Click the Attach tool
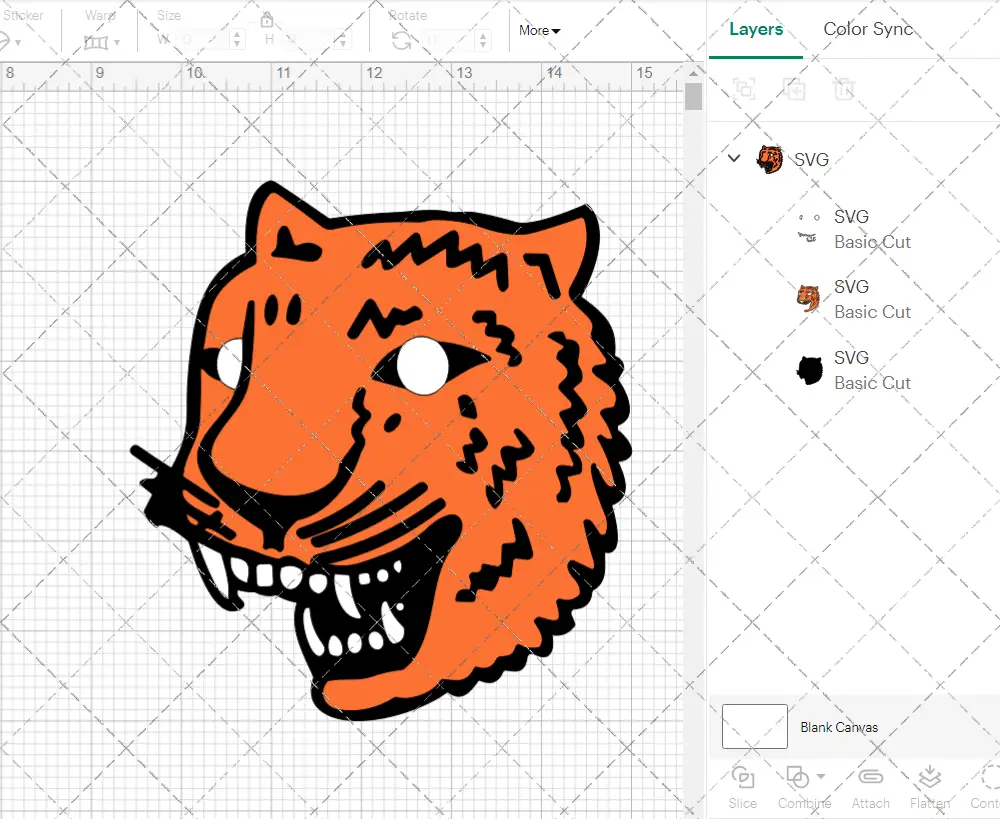Image resolution: width=1000 pixels, height=819 pixels. (x=871, y=788)
